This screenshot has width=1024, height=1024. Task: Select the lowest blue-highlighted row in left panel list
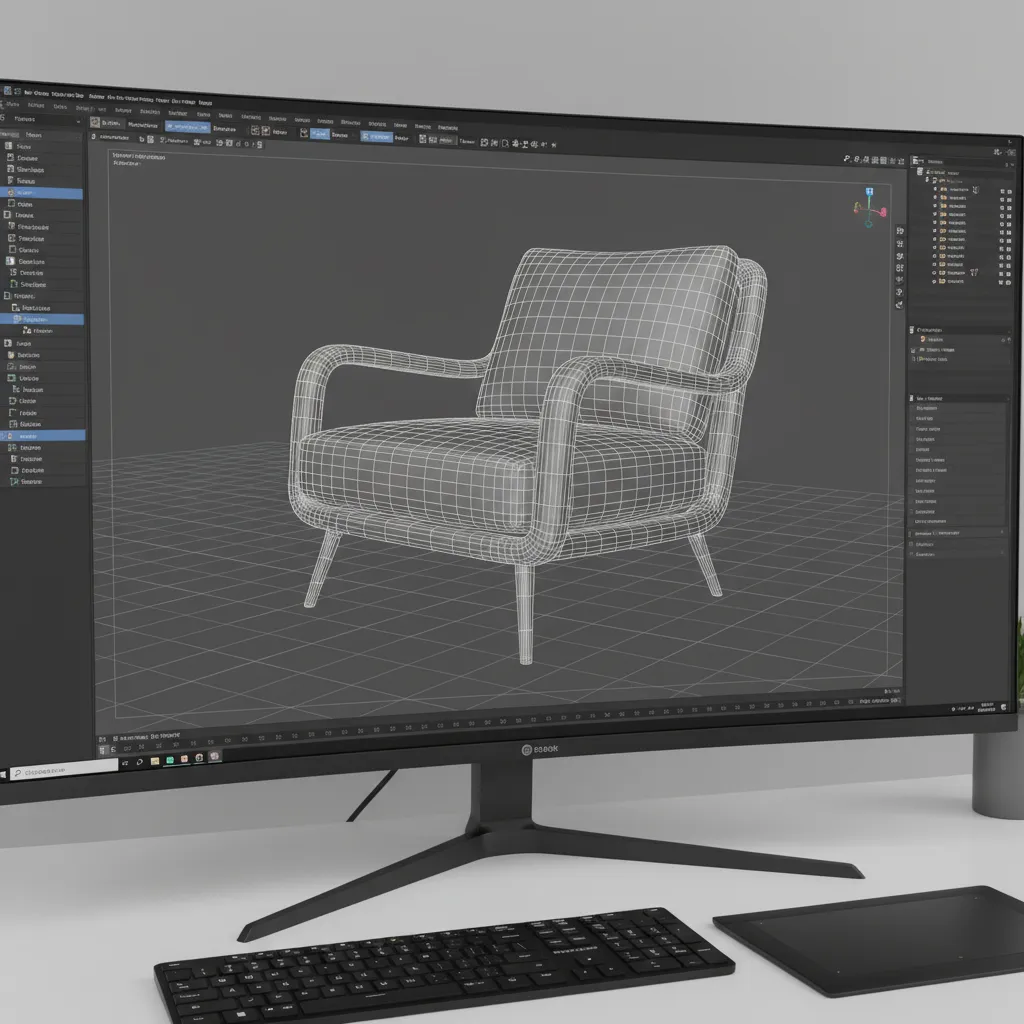pos(42,436)
